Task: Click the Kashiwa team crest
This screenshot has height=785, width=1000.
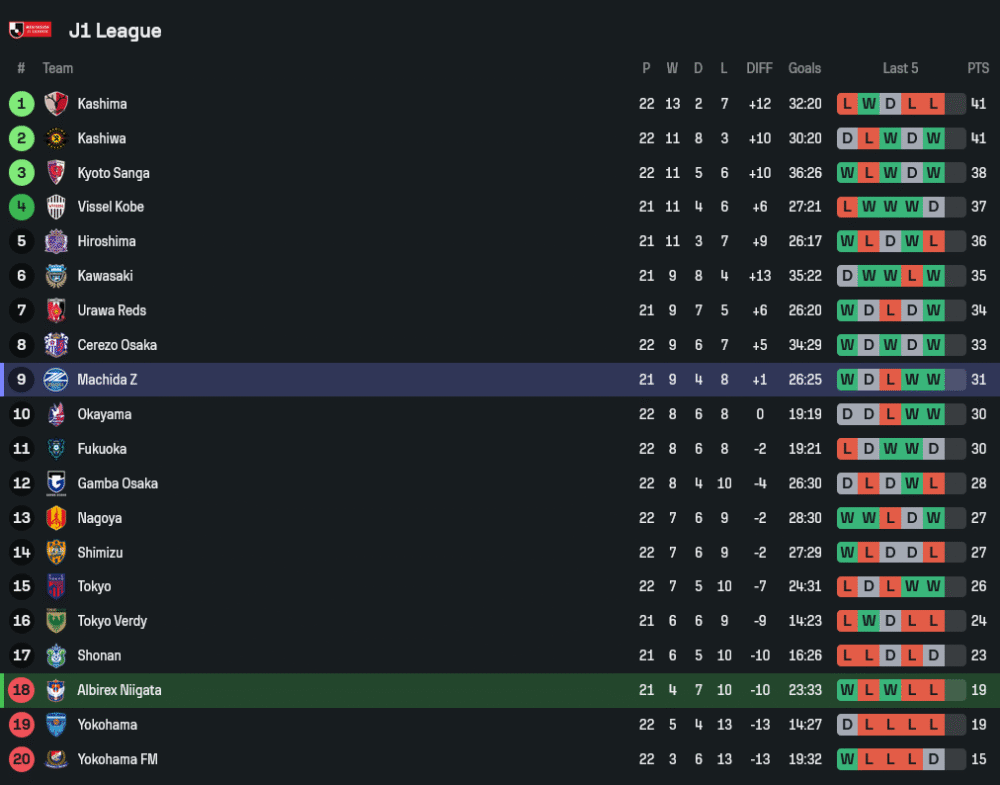Action: (x=56, y=138)
